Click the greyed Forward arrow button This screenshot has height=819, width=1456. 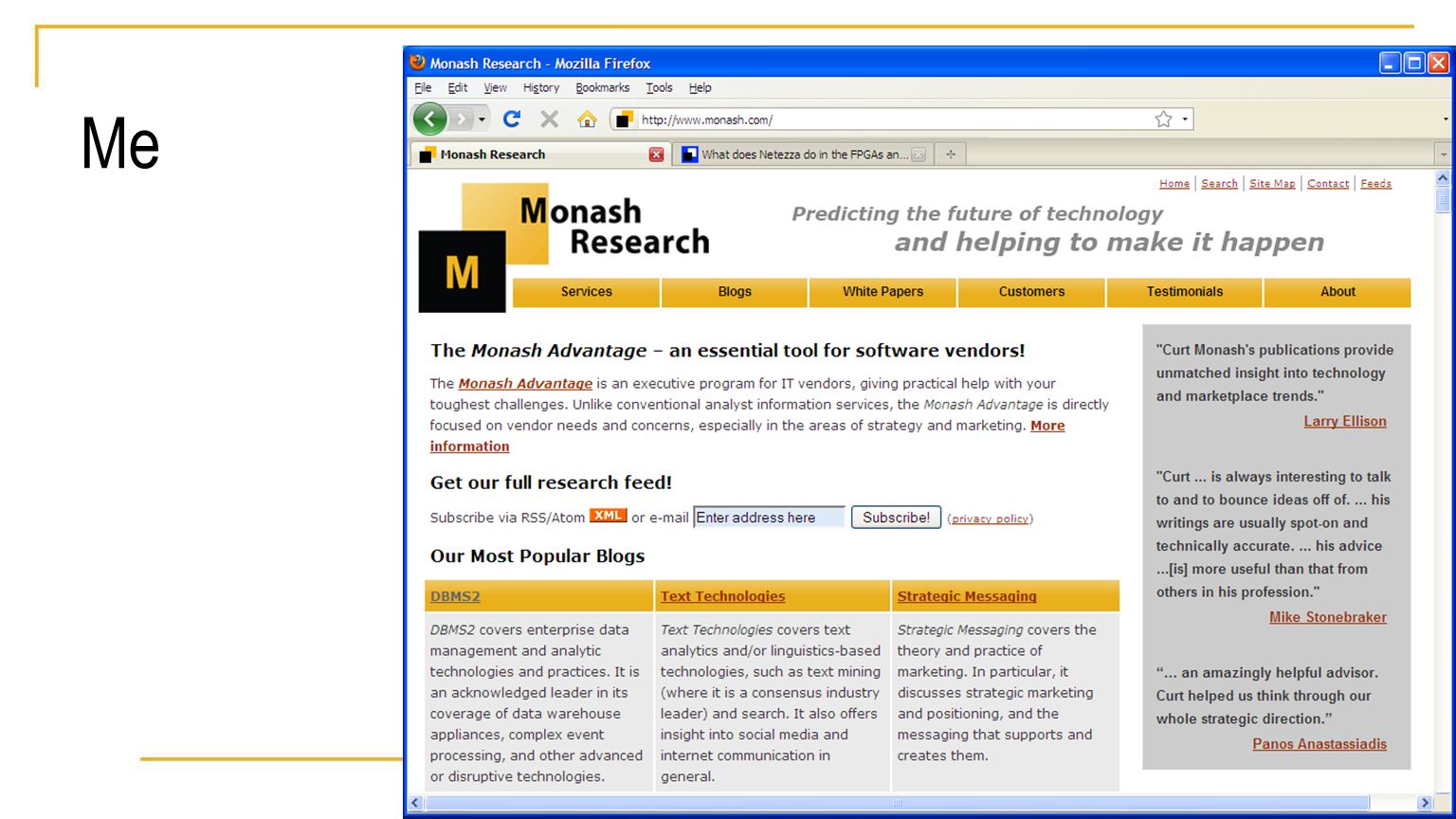point(461,119)
